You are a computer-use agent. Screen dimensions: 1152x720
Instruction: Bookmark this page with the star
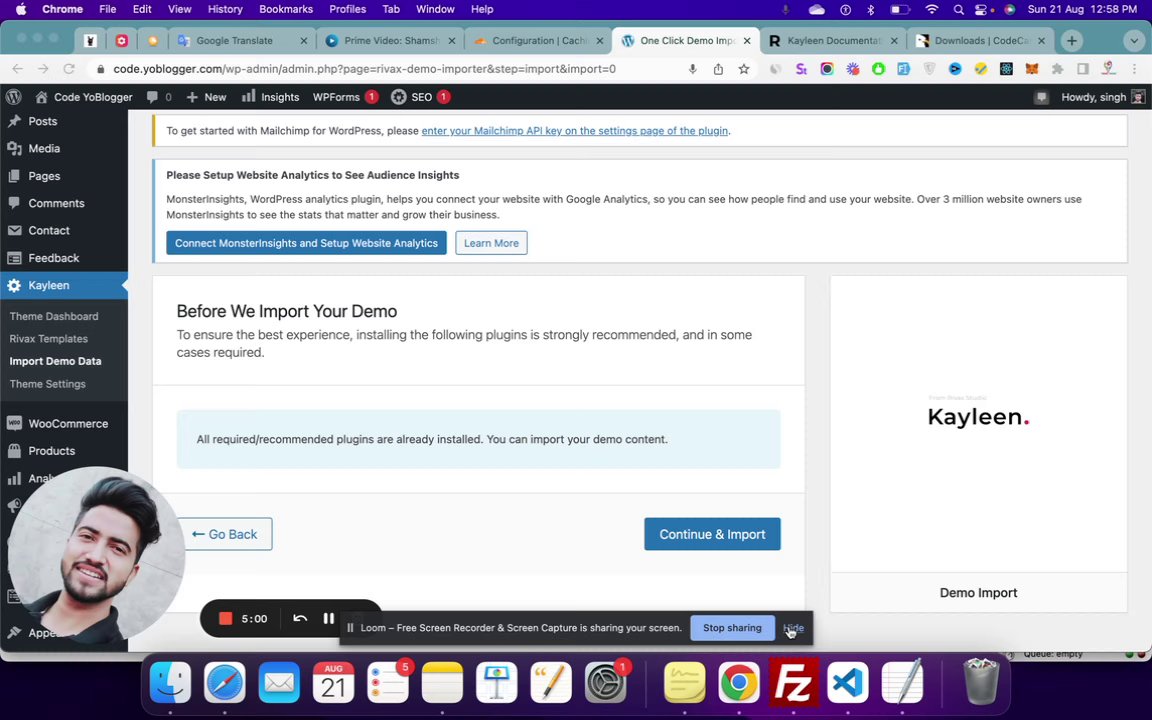coord(744,69)
